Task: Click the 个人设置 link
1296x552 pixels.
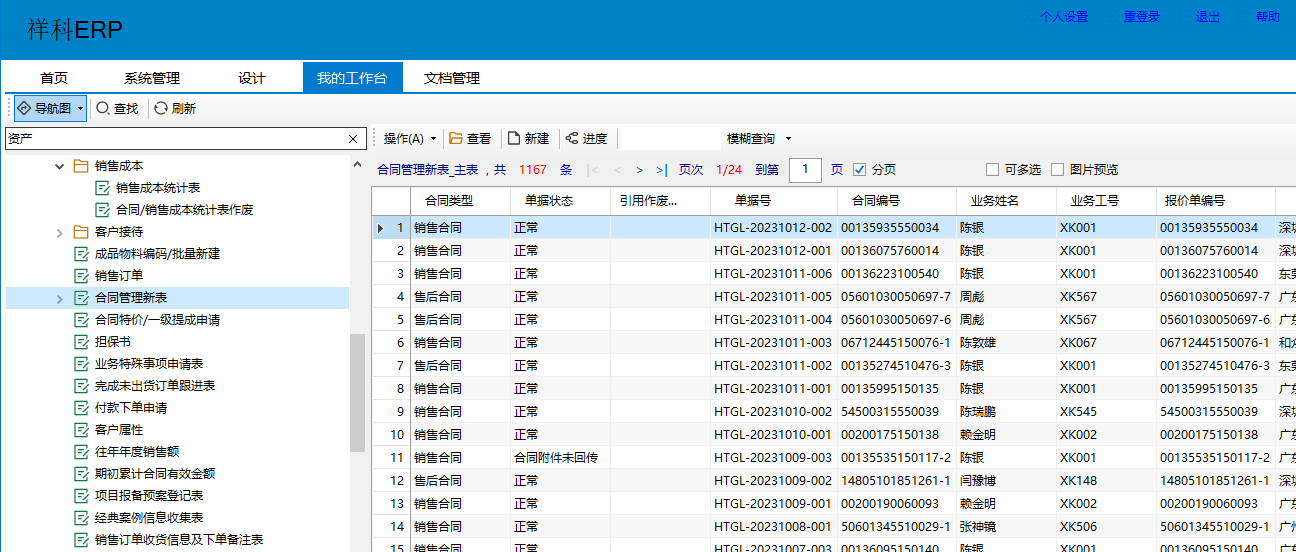Action: tap(1063, 17)
